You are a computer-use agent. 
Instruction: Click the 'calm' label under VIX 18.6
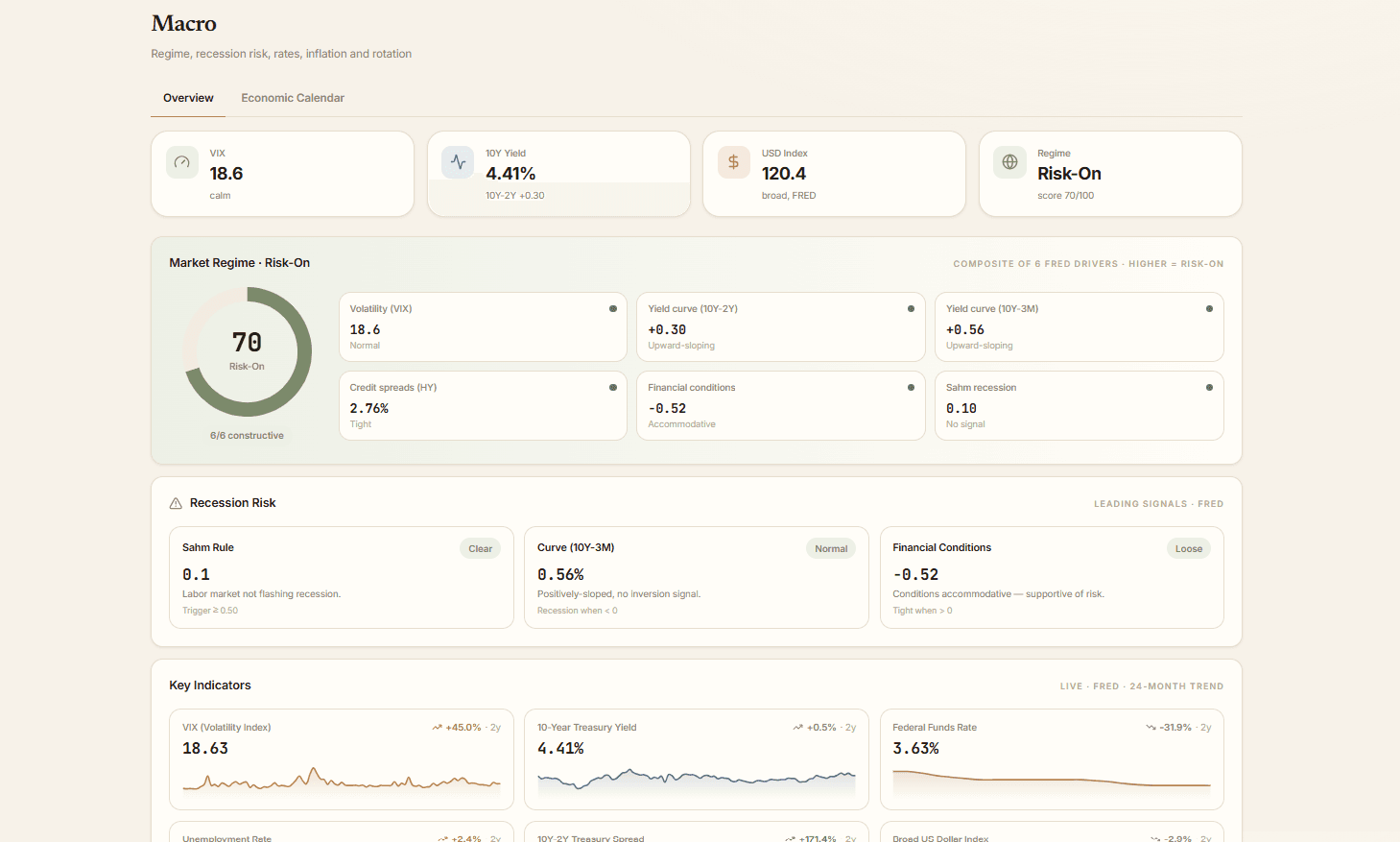(x=220, y=196)
